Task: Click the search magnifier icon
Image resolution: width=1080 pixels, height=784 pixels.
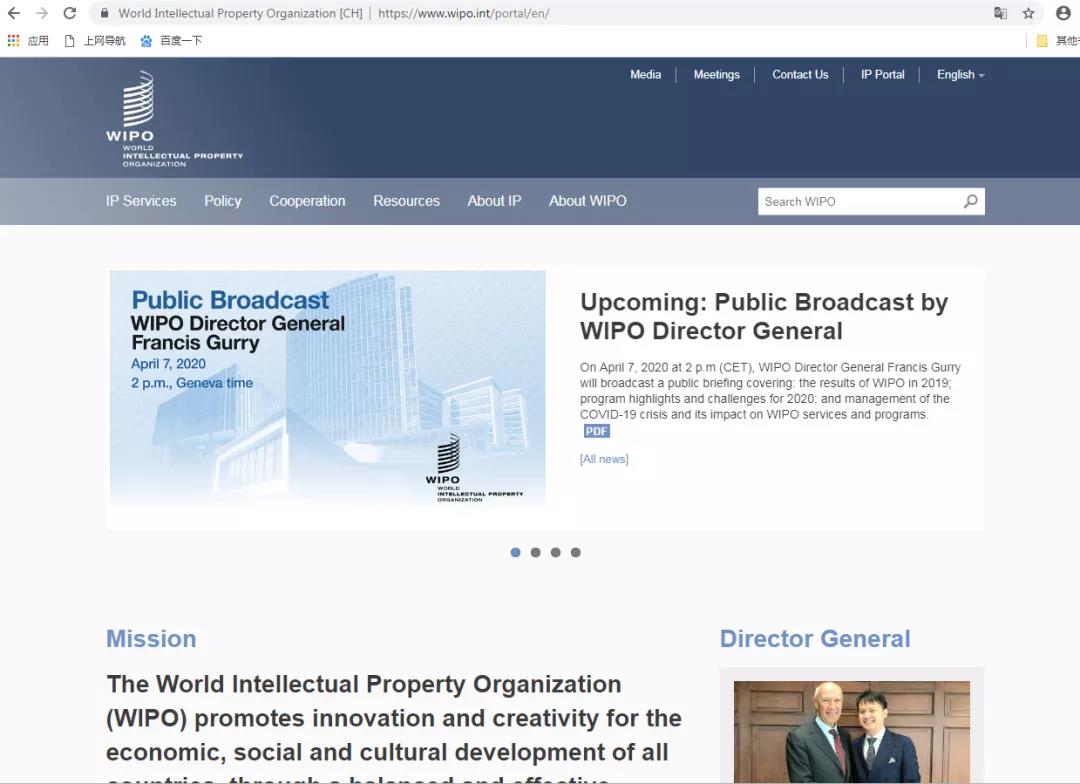Action: (x=970, y=201)
